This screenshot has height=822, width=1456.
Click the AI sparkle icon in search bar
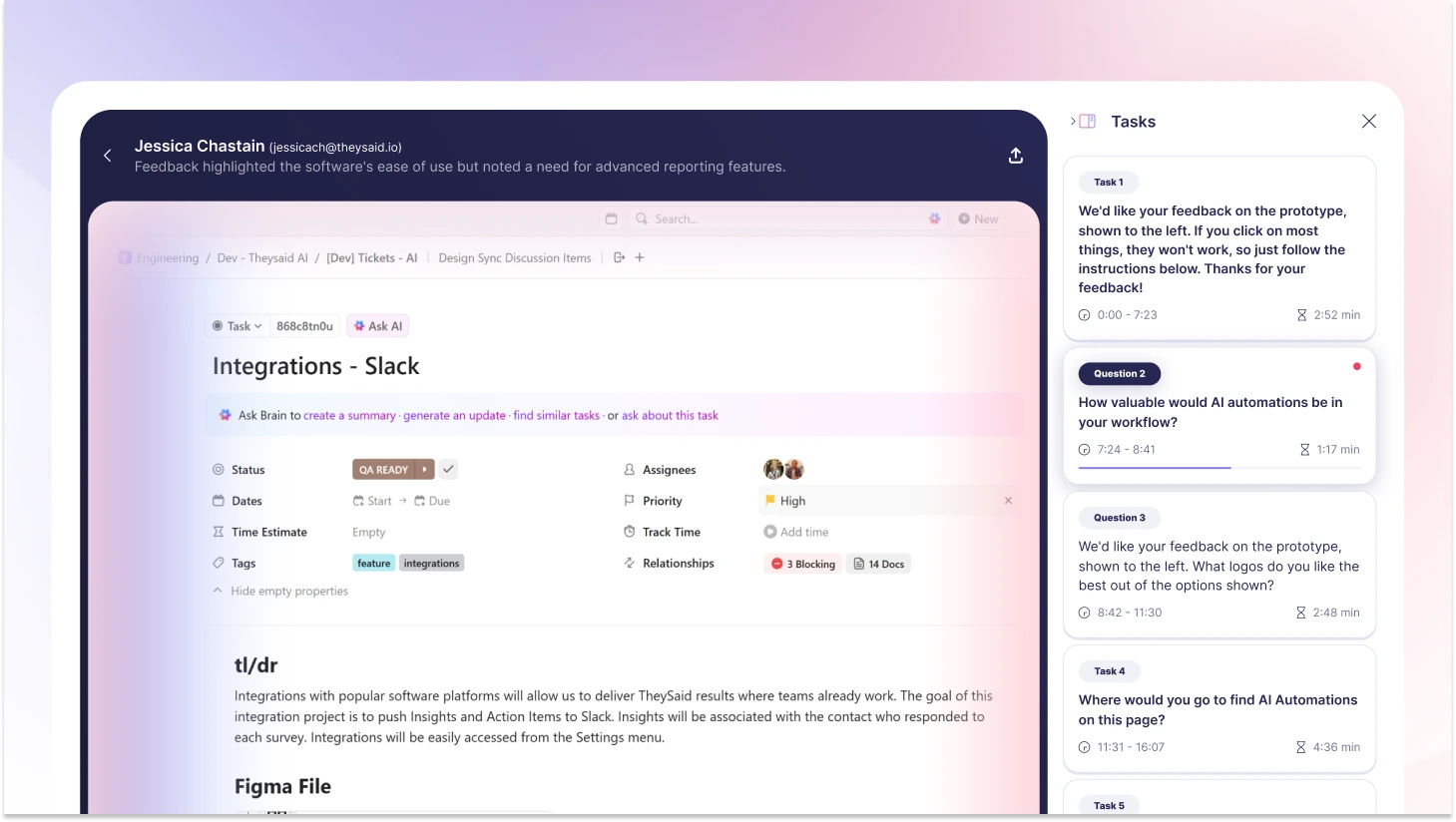(x=934, y=218)
